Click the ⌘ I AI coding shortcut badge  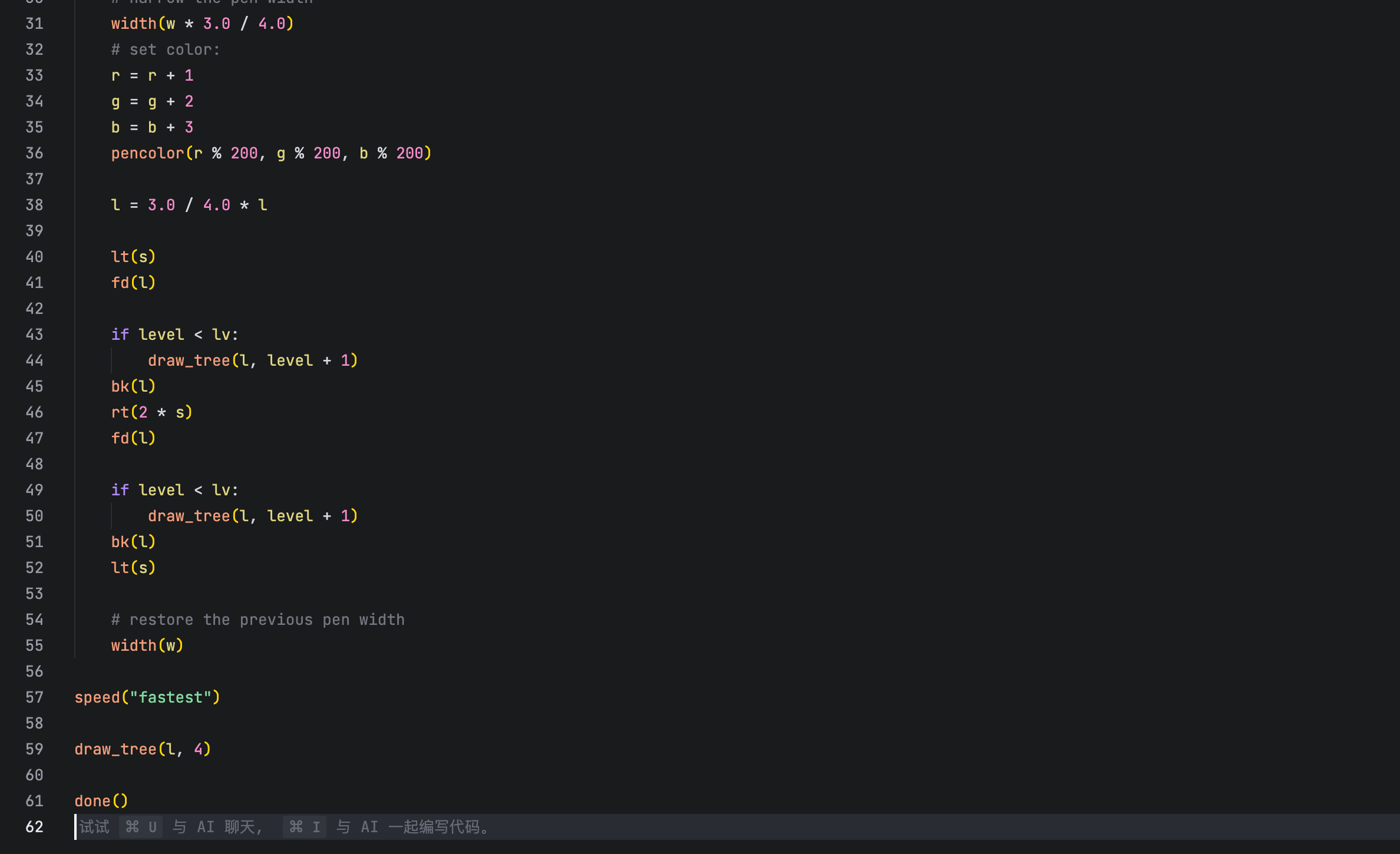click(304, 827)
